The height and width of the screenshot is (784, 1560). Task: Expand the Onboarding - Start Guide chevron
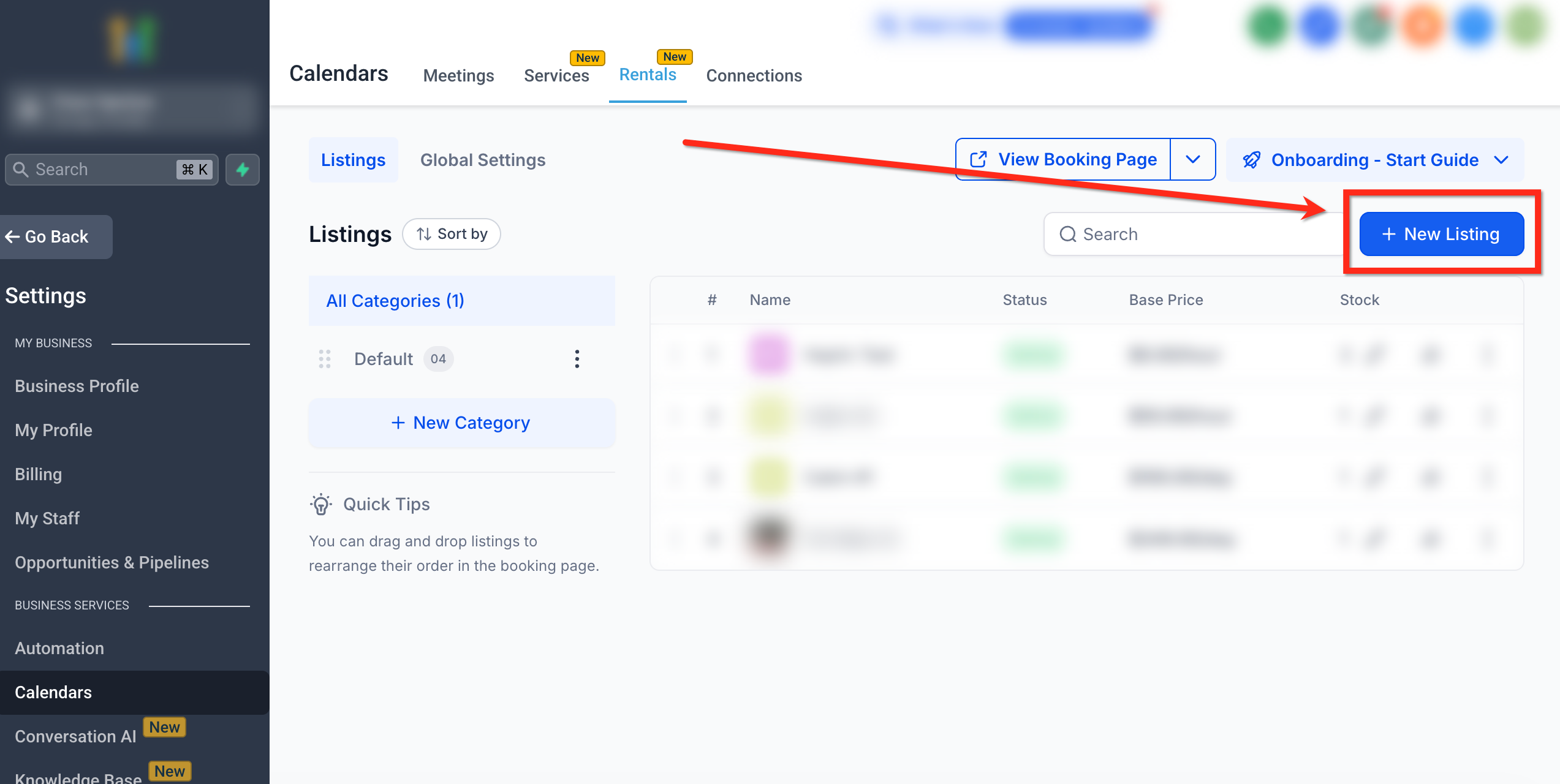(1501, 160)
